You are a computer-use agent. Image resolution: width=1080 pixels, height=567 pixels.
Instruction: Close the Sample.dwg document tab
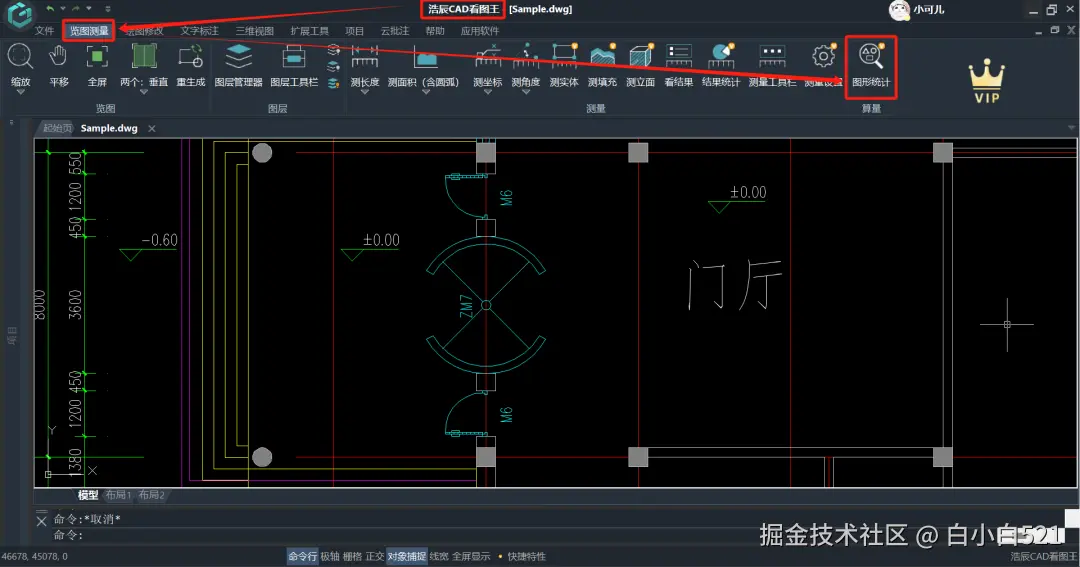click(152, 128)
